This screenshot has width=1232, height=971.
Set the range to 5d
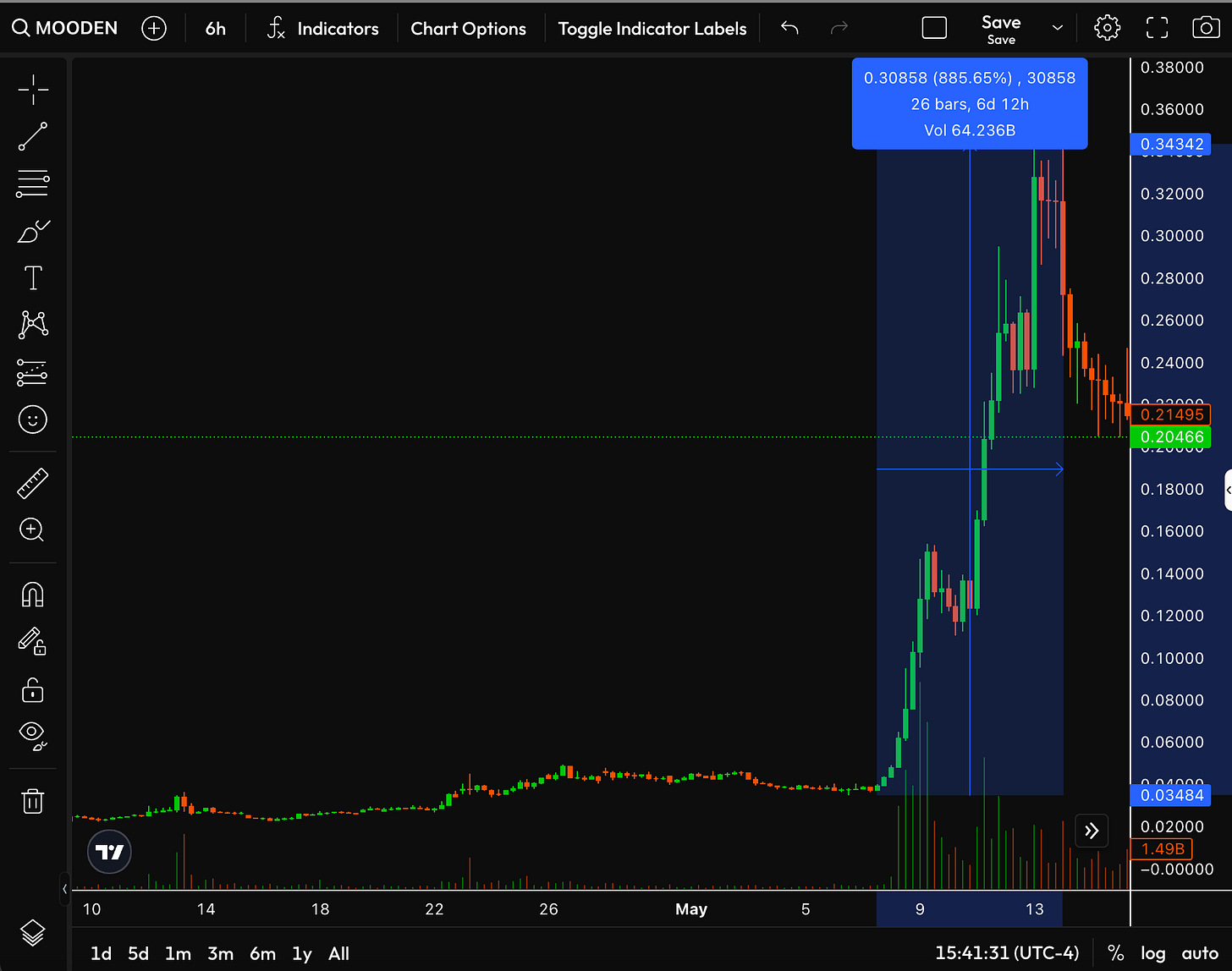[138, 953]
